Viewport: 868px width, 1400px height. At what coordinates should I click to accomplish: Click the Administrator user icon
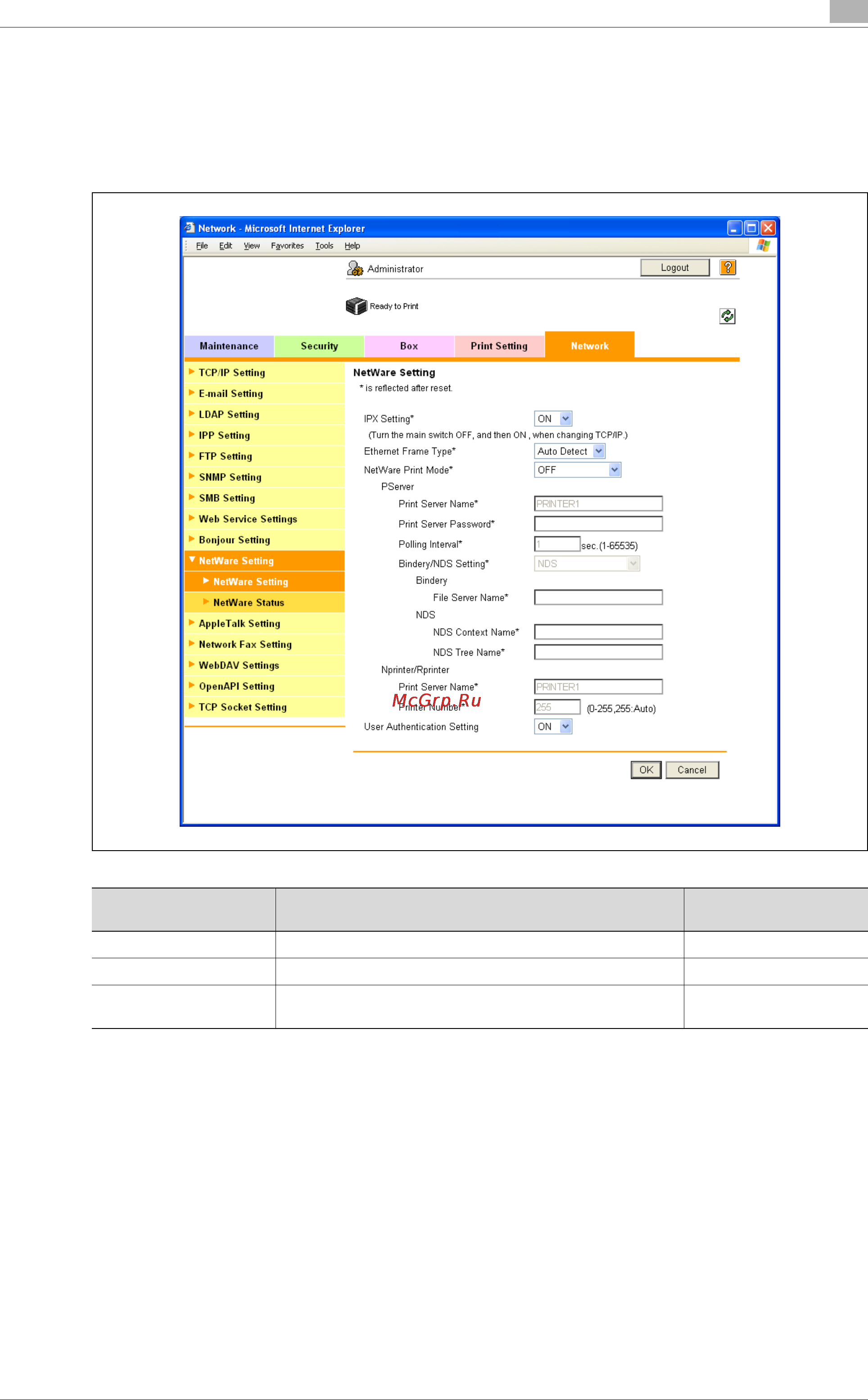click(x=355, y=269)
